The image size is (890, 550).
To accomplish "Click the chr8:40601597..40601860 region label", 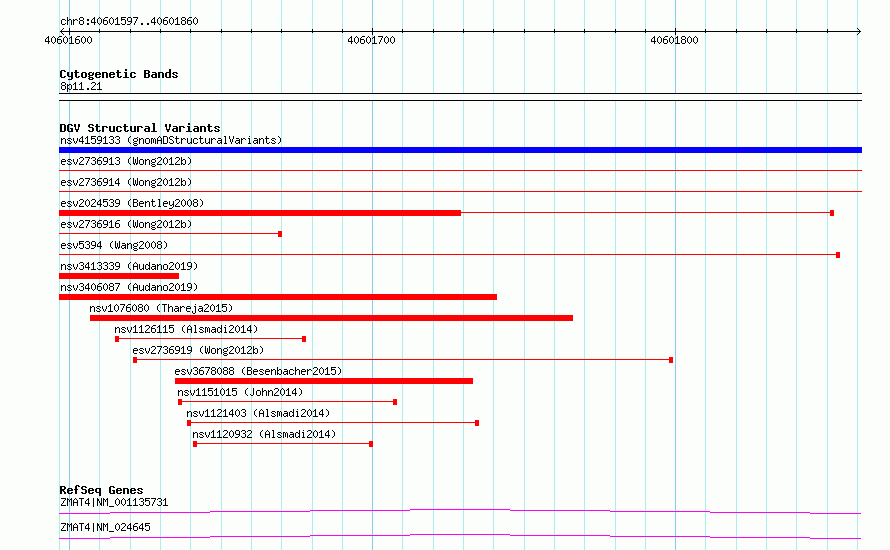I will pos(129,22).
